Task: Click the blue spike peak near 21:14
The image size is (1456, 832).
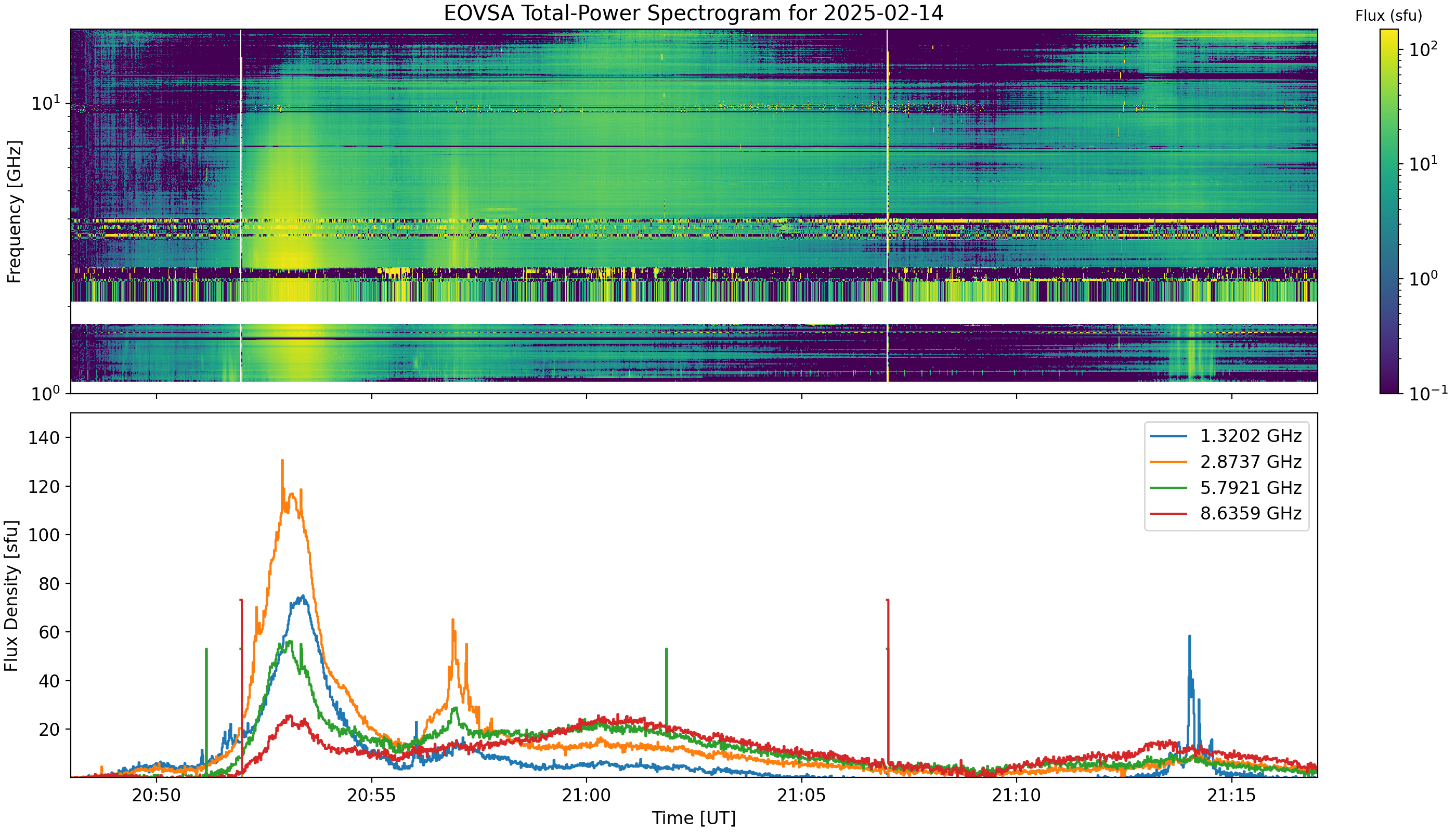Action: [1190, 637]
